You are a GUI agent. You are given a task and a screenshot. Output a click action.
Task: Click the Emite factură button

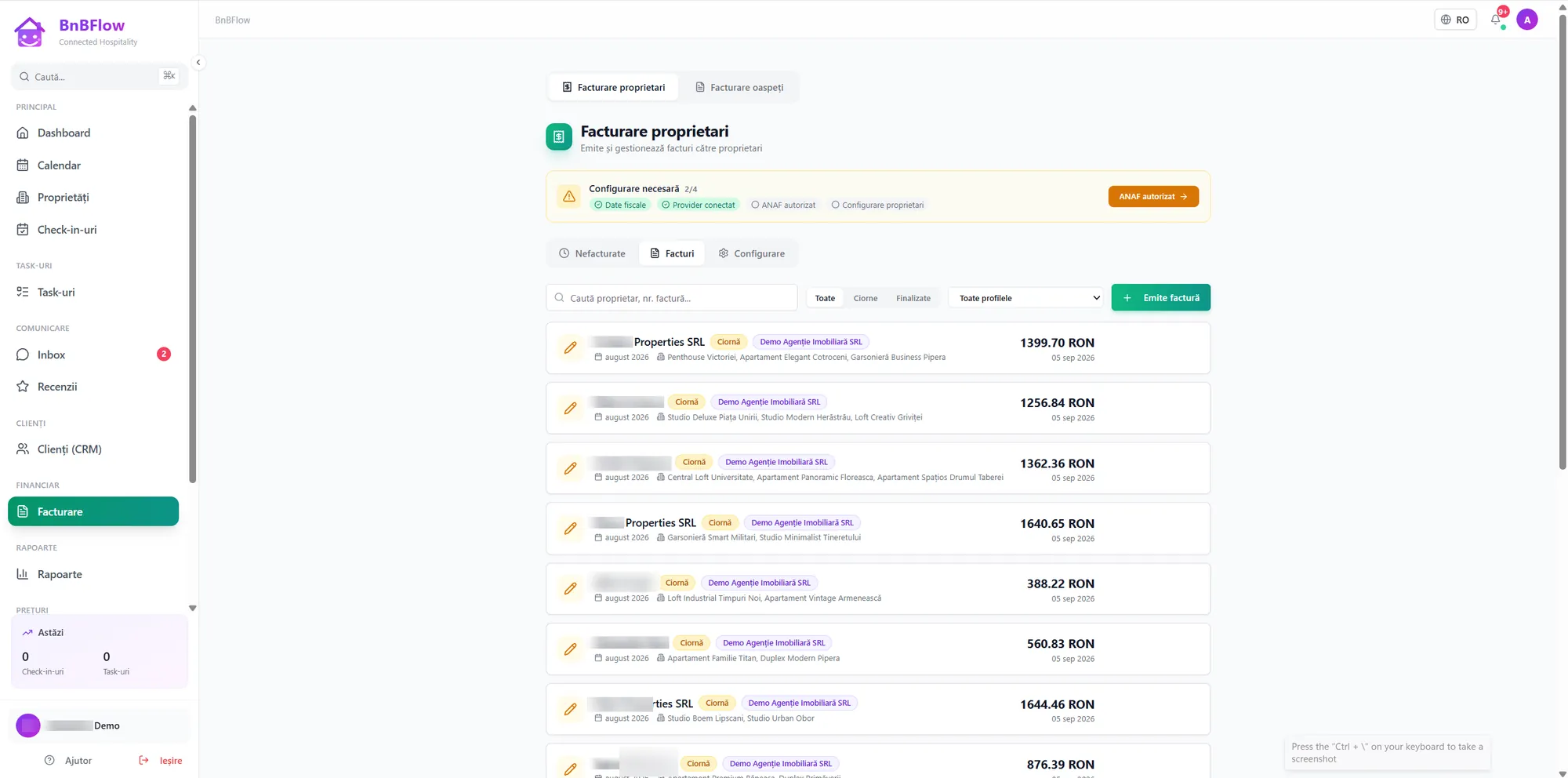pyautogui.click(x=1160, y=298)
